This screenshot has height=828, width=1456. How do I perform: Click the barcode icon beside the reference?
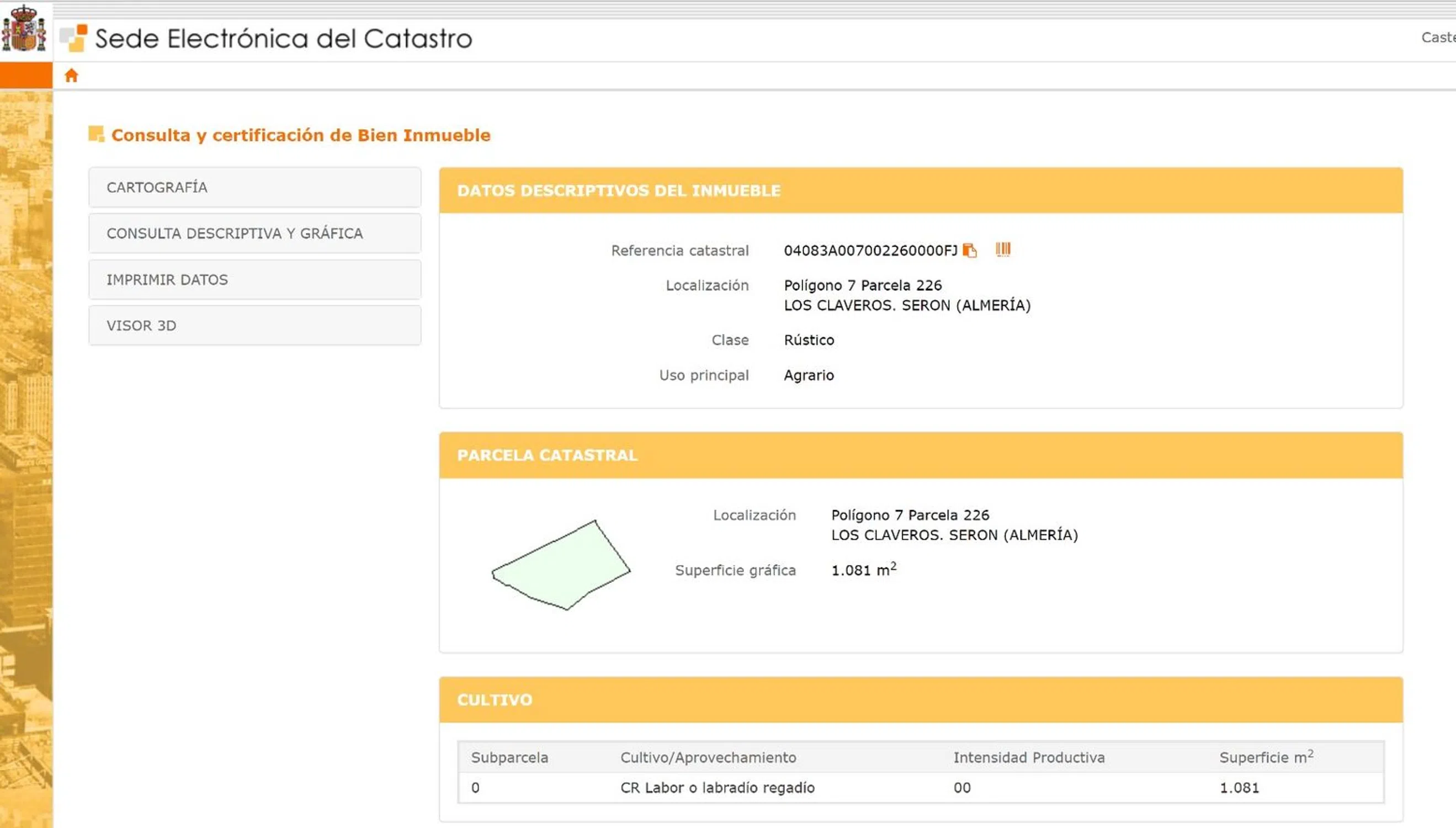coord(1003,250)
